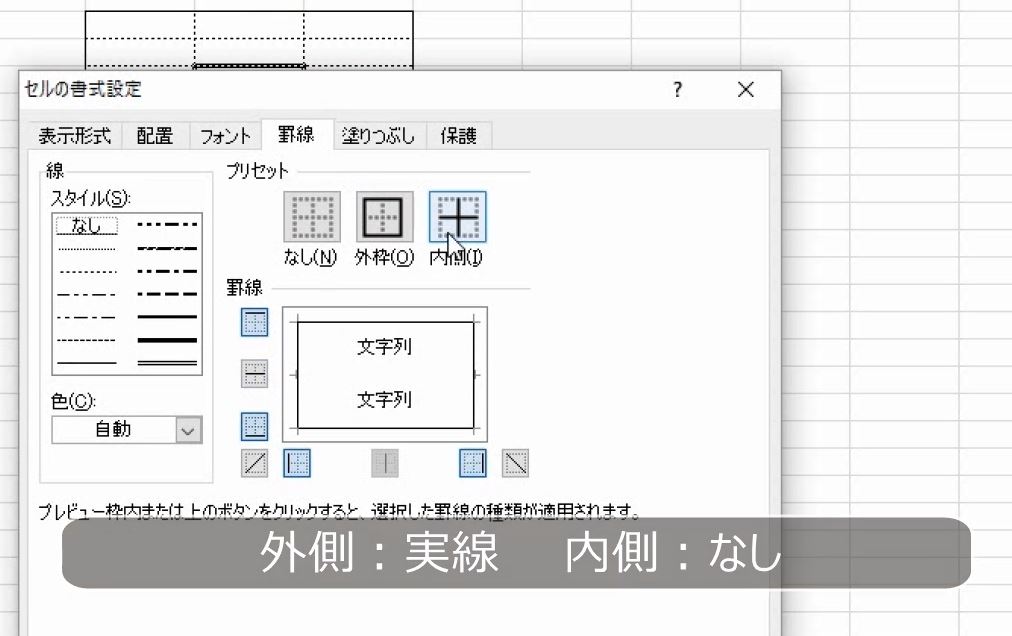Toggle the left border button
The height and width of the screenshot is (636, 1012).
tap(295, 462)
